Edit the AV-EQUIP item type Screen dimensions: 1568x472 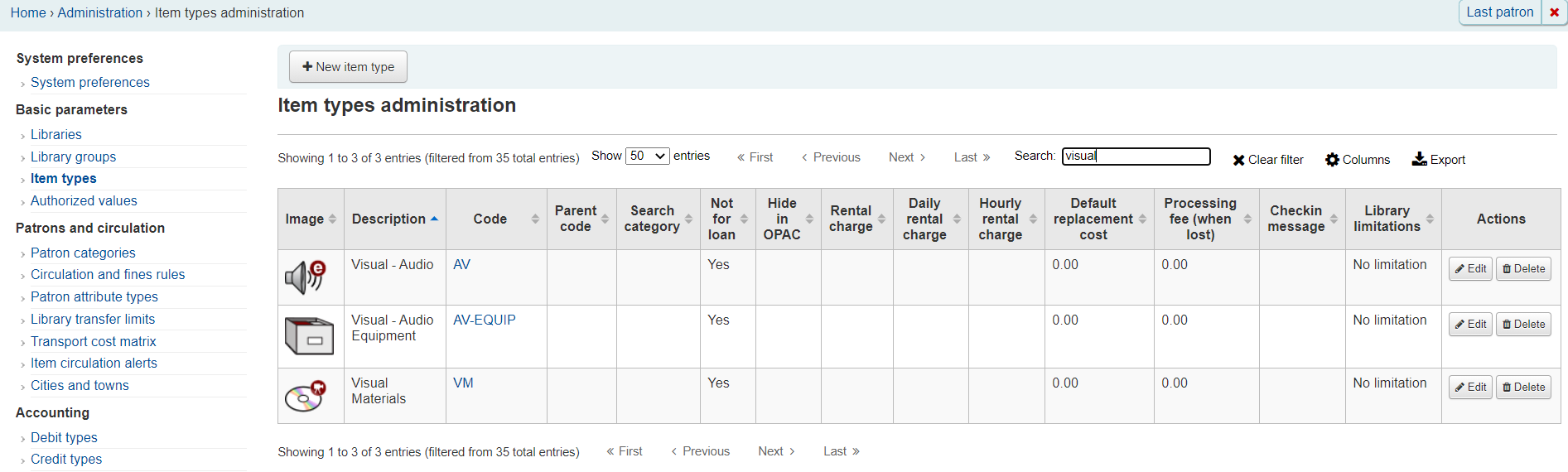click(1470, 324)
